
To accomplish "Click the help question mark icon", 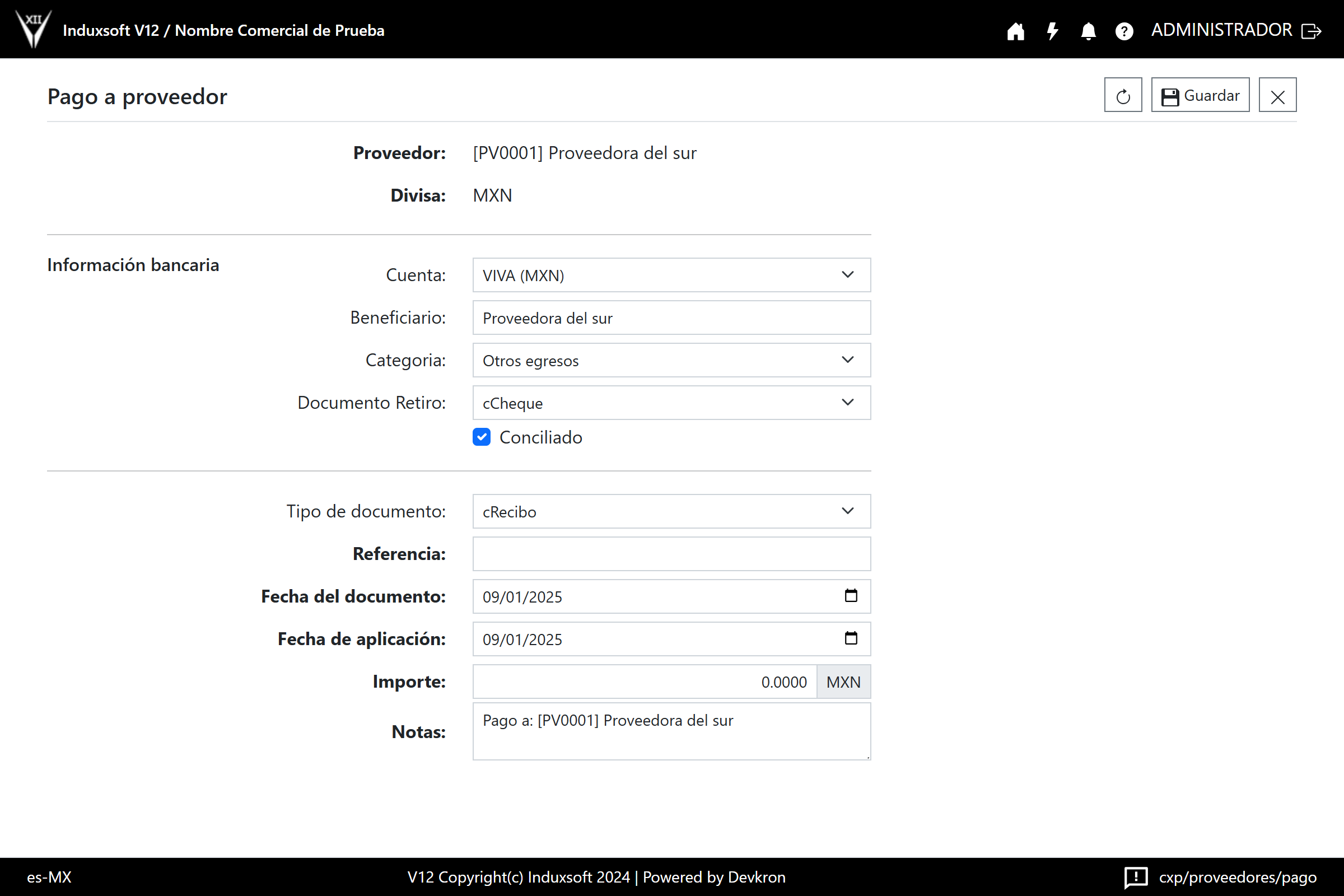I will pyautogui.click(x=1124, y=31).
